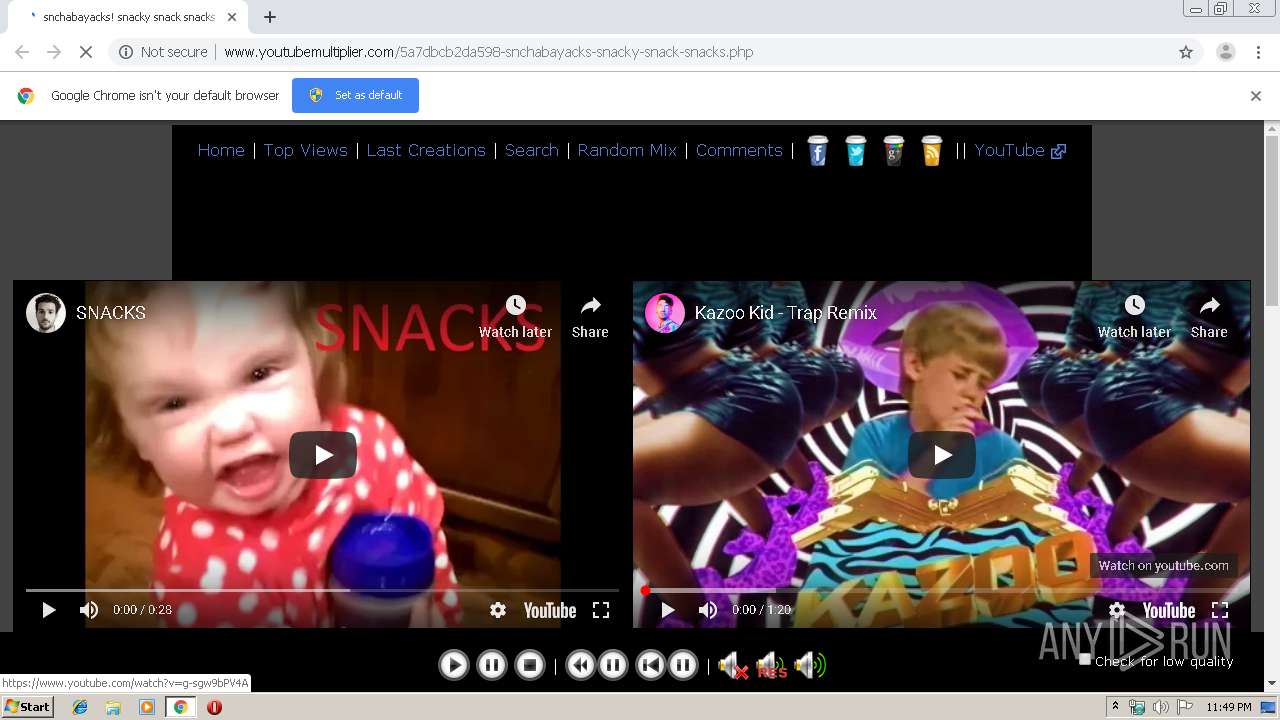Open the Chrome profile avatar
The width and height of the screenshot is (1280, 720).
[1226, 52]
